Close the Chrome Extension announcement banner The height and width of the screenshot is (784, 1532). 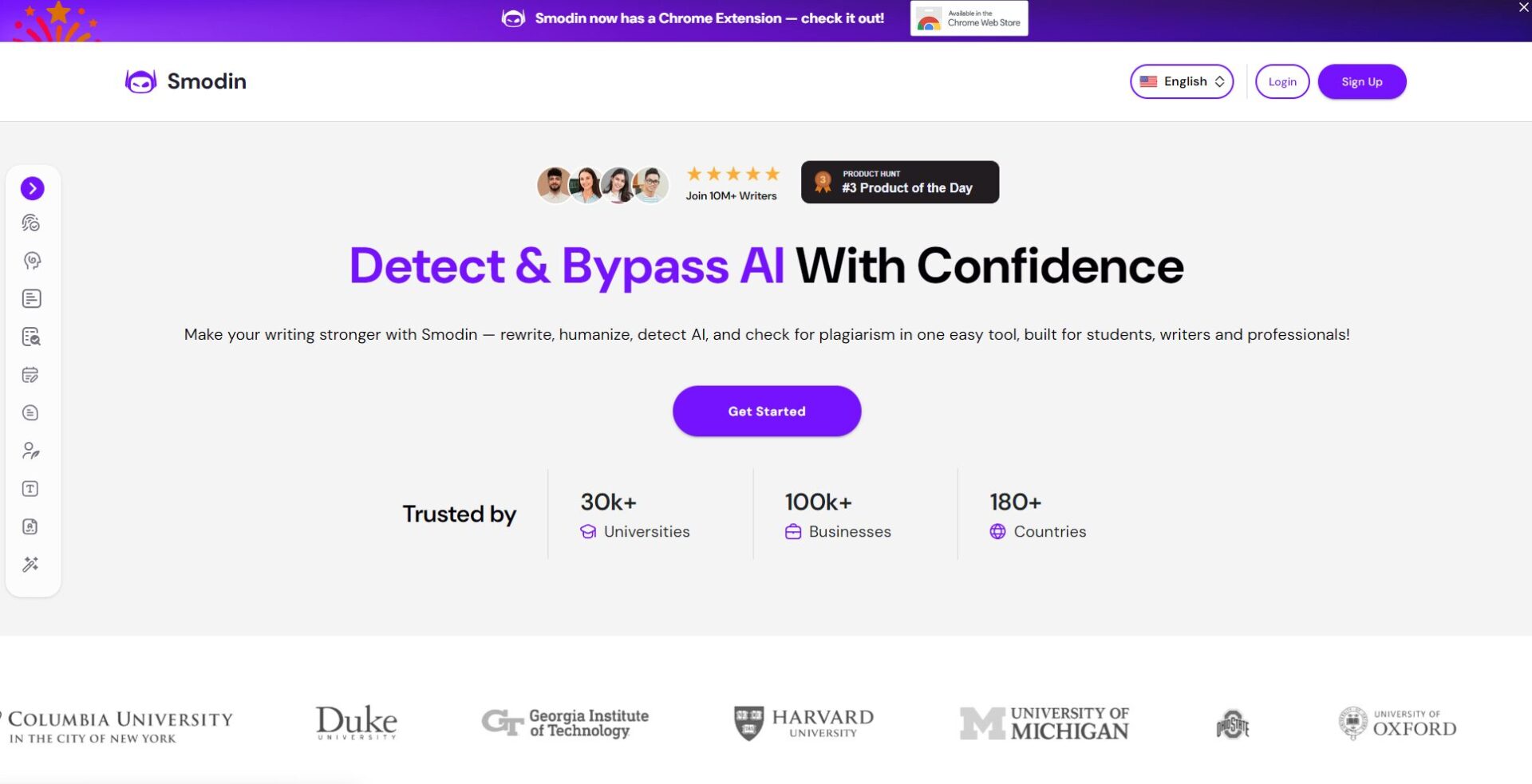click(1523, 7)
